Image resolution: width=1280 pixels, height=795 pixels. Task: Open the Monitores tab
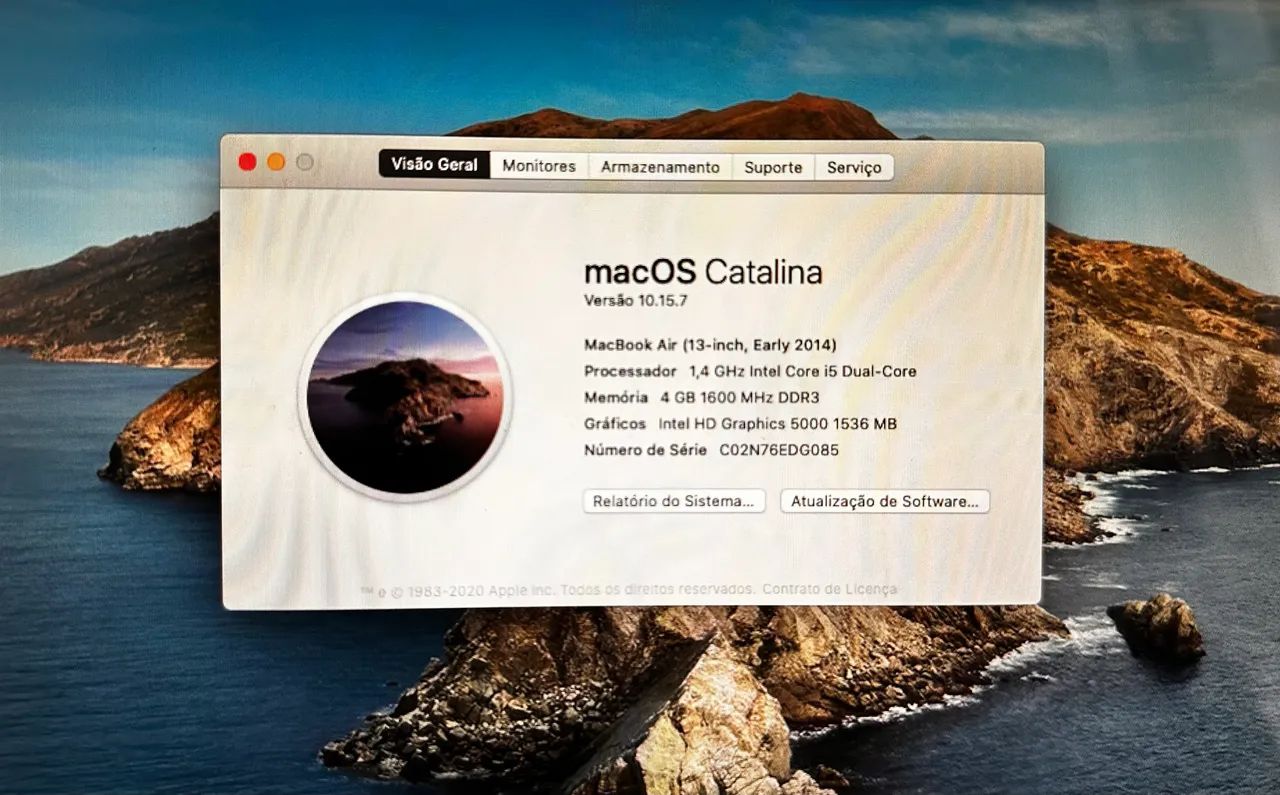tap(539, 166)
